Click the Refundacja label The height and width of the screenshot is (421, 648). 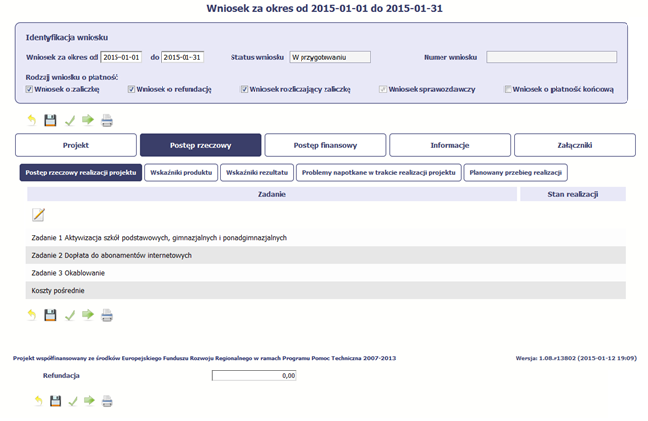[x=61, y=376]
